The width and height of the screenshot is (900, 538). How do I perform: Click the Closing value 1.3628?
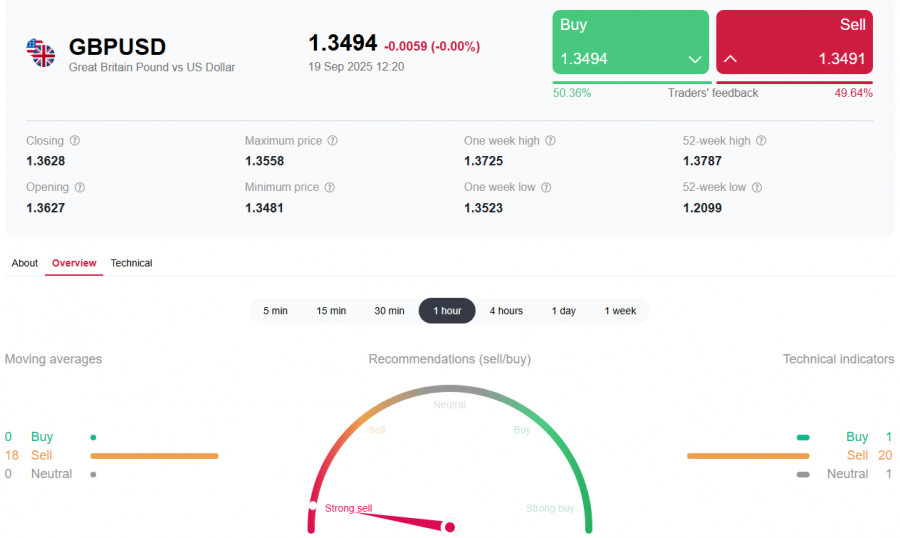[x=45, y=161]
